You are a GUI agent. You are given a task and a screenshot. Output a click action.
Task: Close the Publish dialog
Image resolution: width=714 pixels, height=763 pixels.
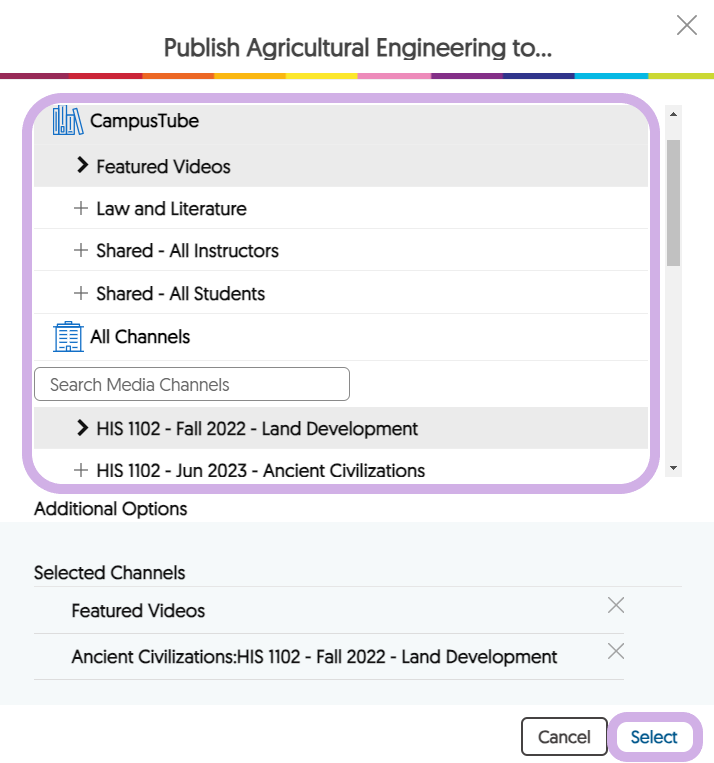click(x=687, y=26)
